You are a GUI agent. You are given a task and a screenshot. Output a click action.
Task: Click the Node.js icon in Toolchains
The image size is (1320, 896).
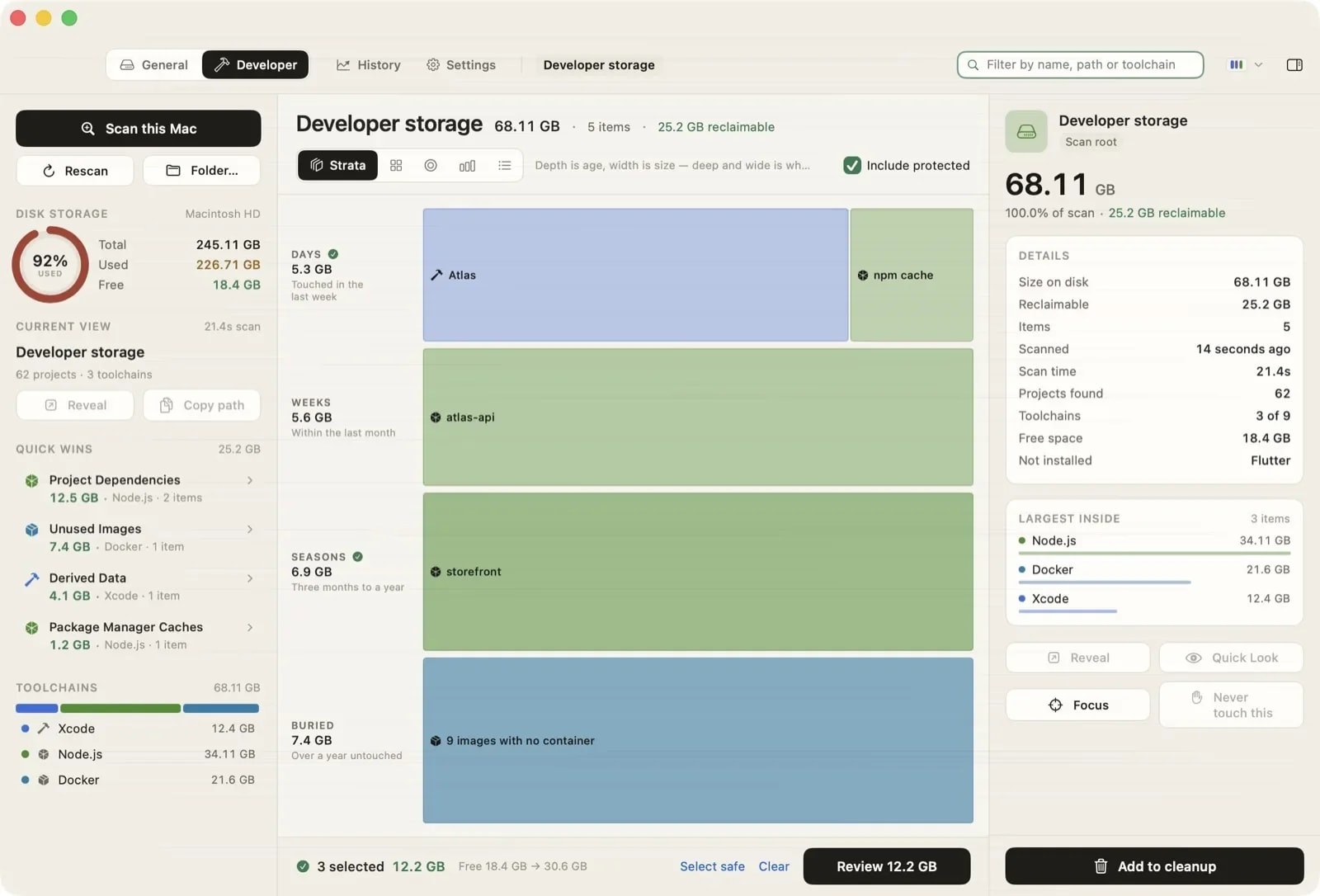click(44, 754)
